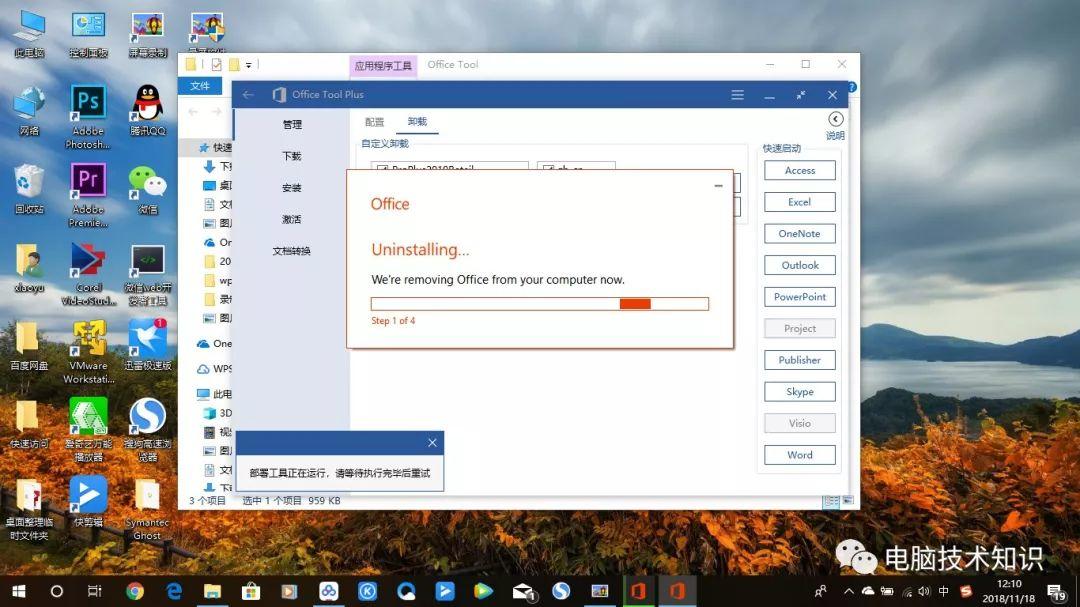Launch Publisher from quick start
Screen dimensions: 1080x607
800,360
